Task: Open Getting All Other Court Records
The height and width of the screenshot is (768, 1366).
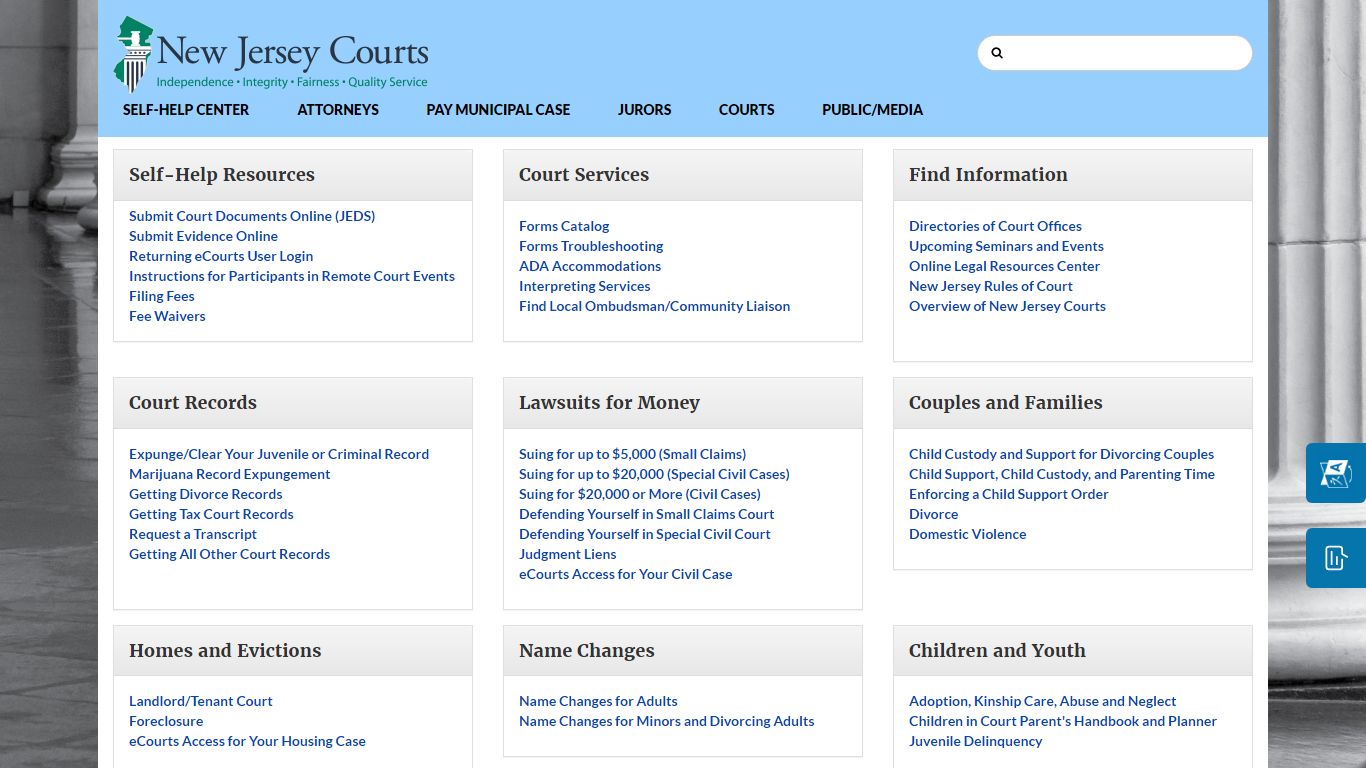Action: pos(229,554)
